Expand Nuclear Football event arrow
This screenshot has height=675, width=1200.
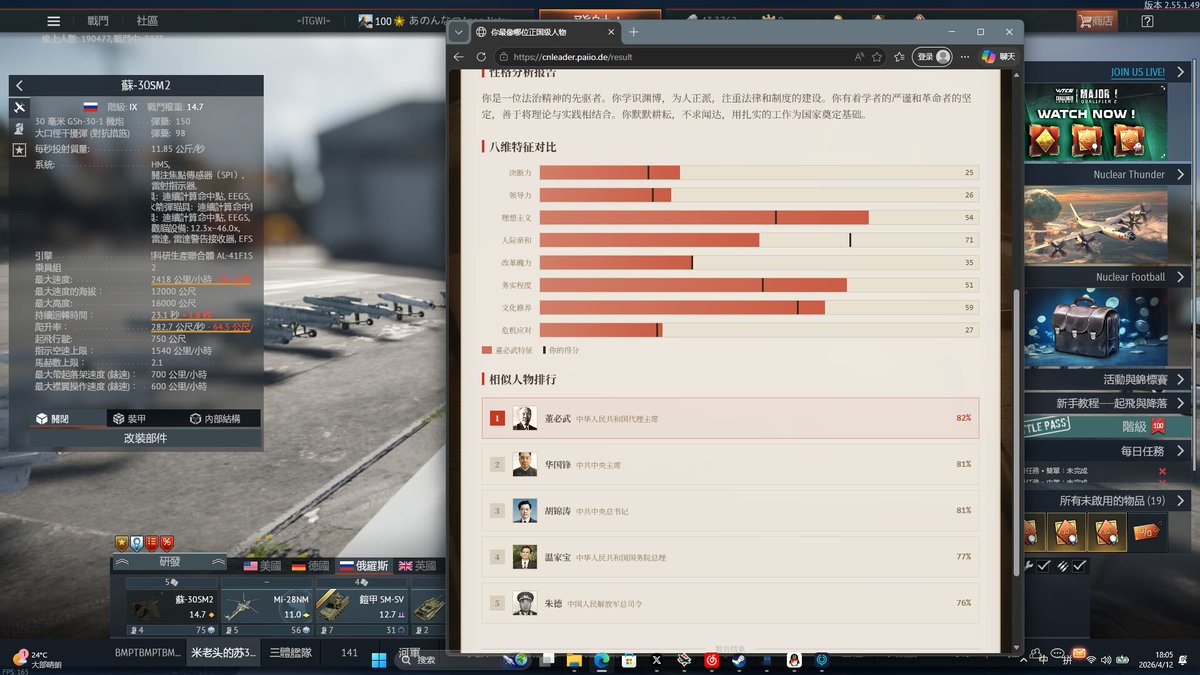[x=1180, y=277]
